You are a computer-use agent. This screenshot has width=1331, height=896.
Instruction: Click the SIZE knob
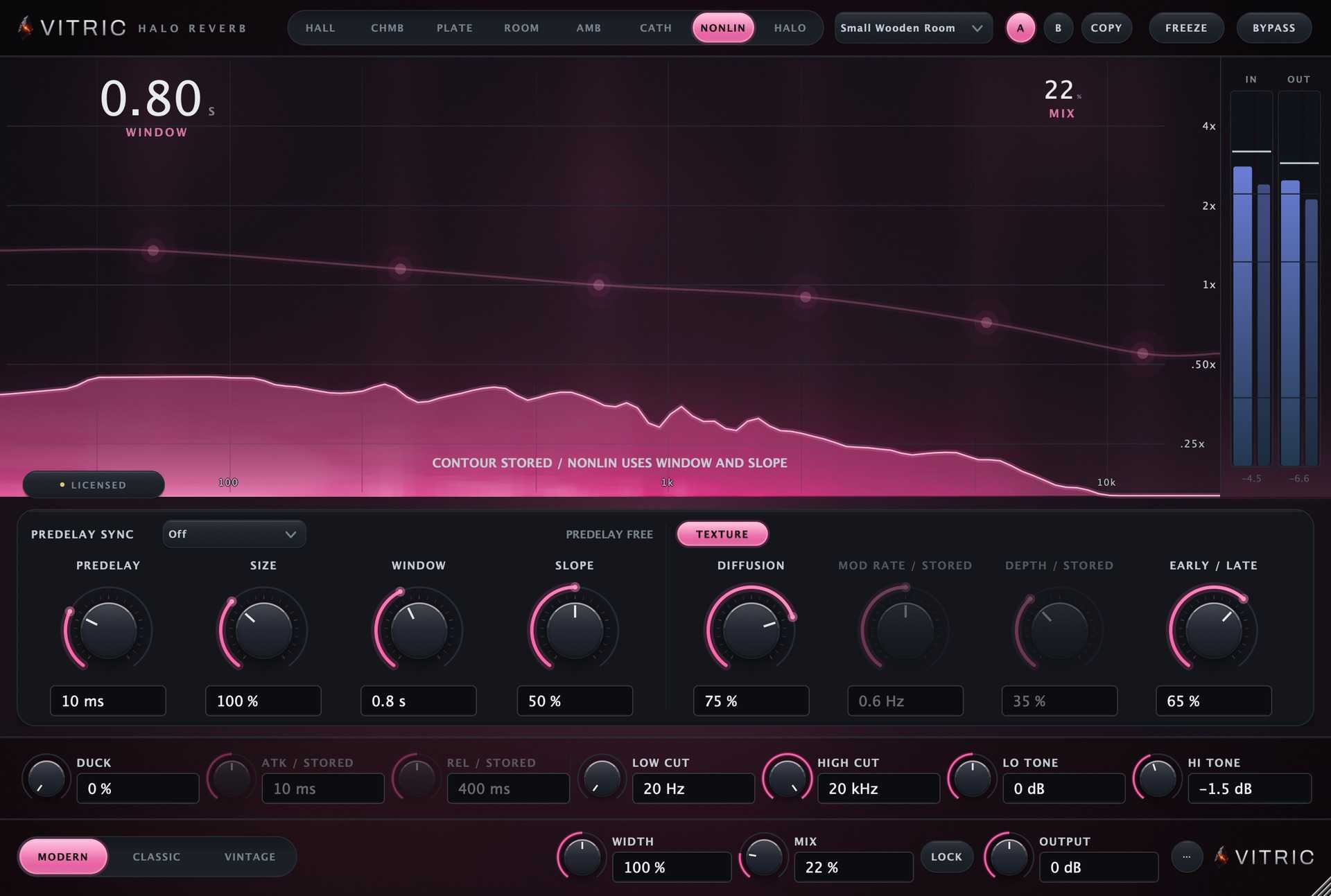click(x=263, y=630)
